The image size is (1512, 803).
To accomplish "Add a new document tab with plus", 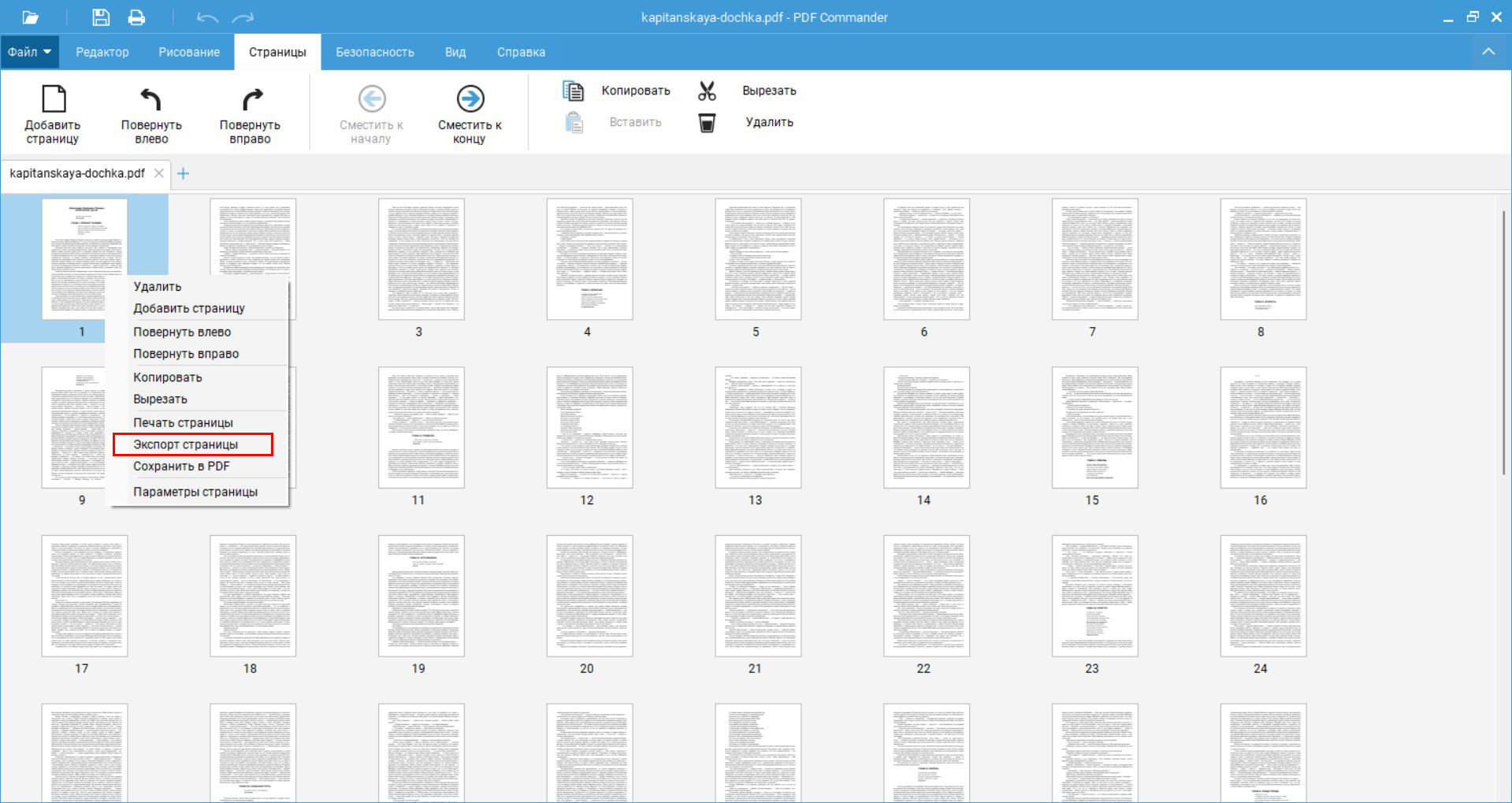I will [183, 173].
